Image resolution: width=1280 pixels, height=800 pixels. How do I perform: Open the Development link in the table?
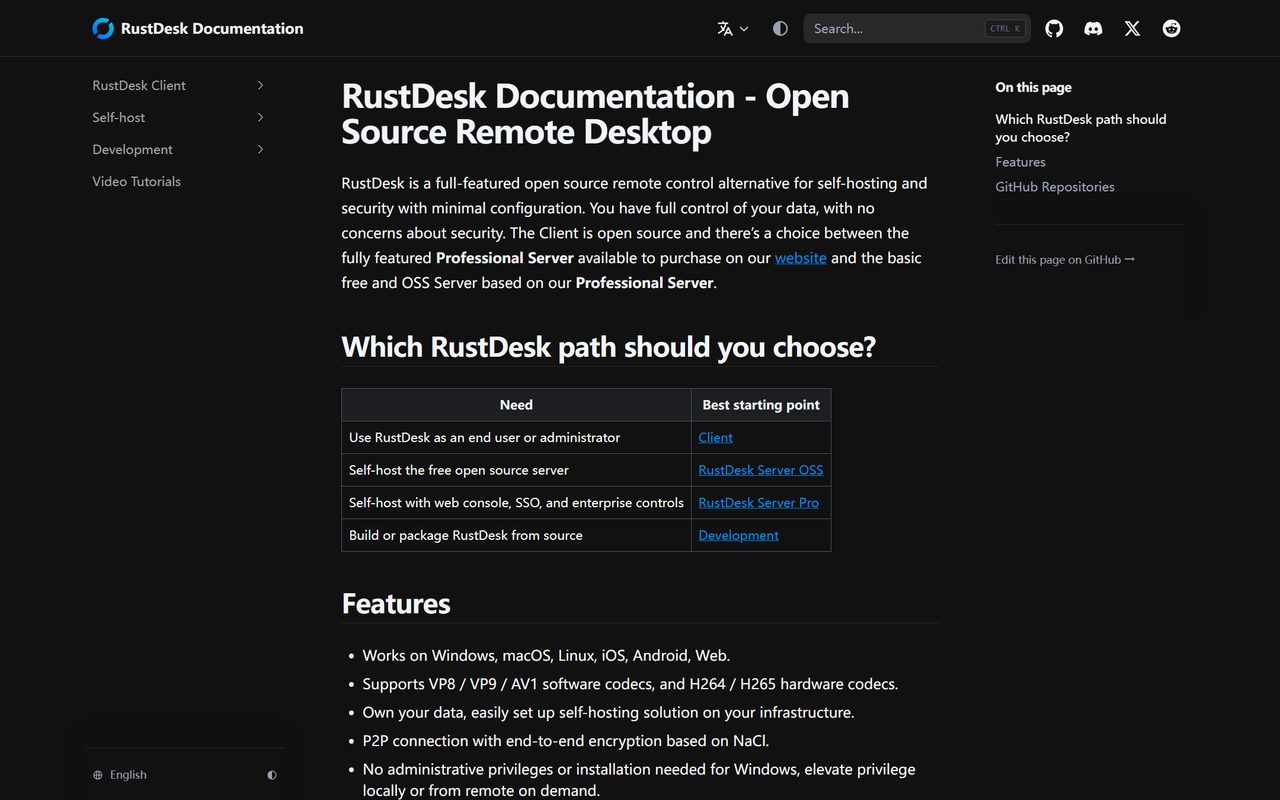coord(739,535)
